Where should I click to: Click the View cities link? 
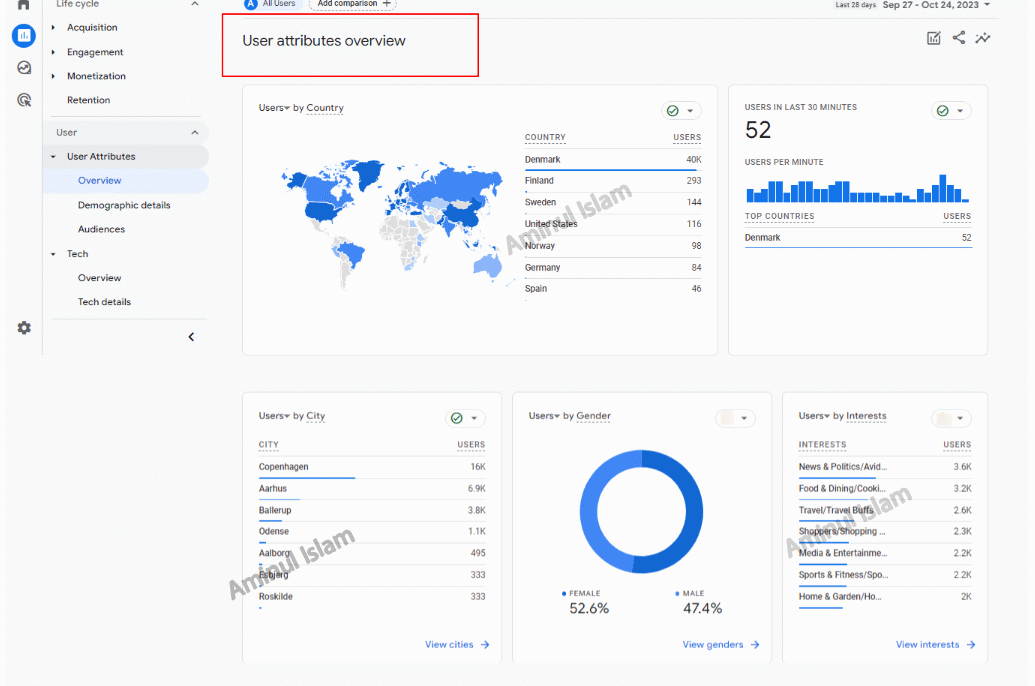click(457, 645)
